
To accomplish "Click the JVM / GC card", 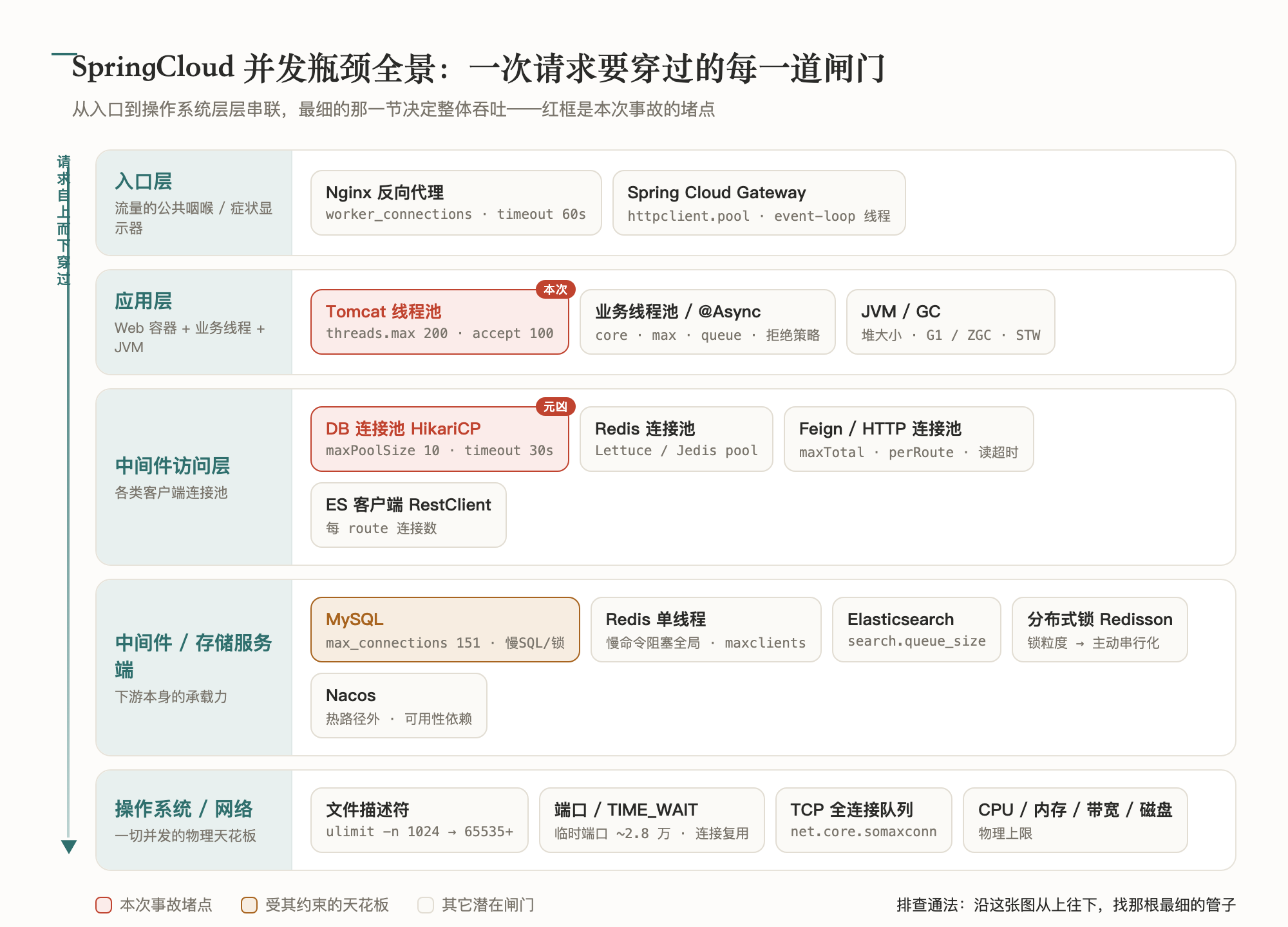I will tap(951, 322).
